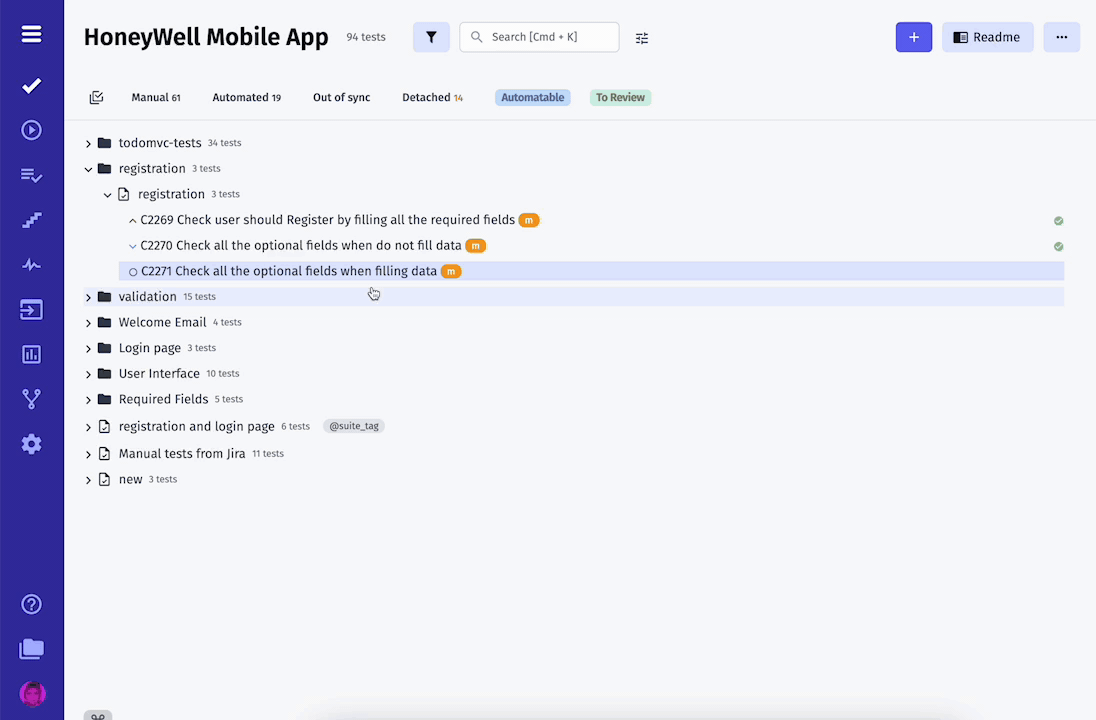Image resolution: width=1096 pixels, height=720 pixels.
Task: Expand the Login page folder chevron
Action: click(x=88, y=349)
